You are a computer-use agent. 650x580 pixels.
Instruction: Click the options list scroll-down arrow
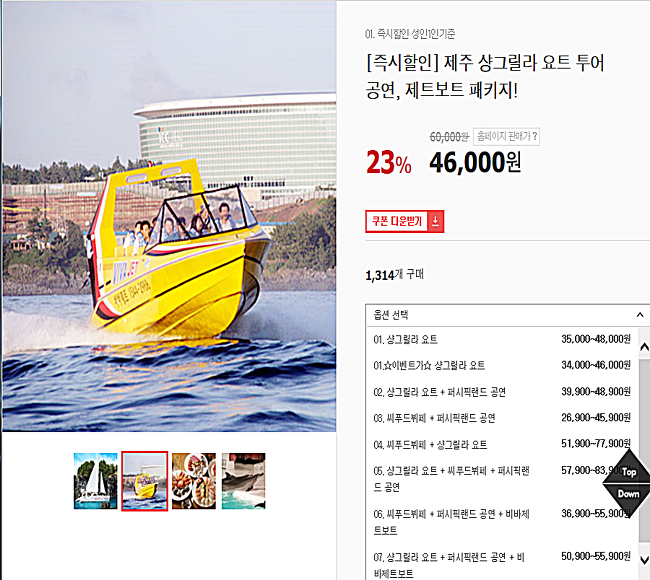coord(644,560)
